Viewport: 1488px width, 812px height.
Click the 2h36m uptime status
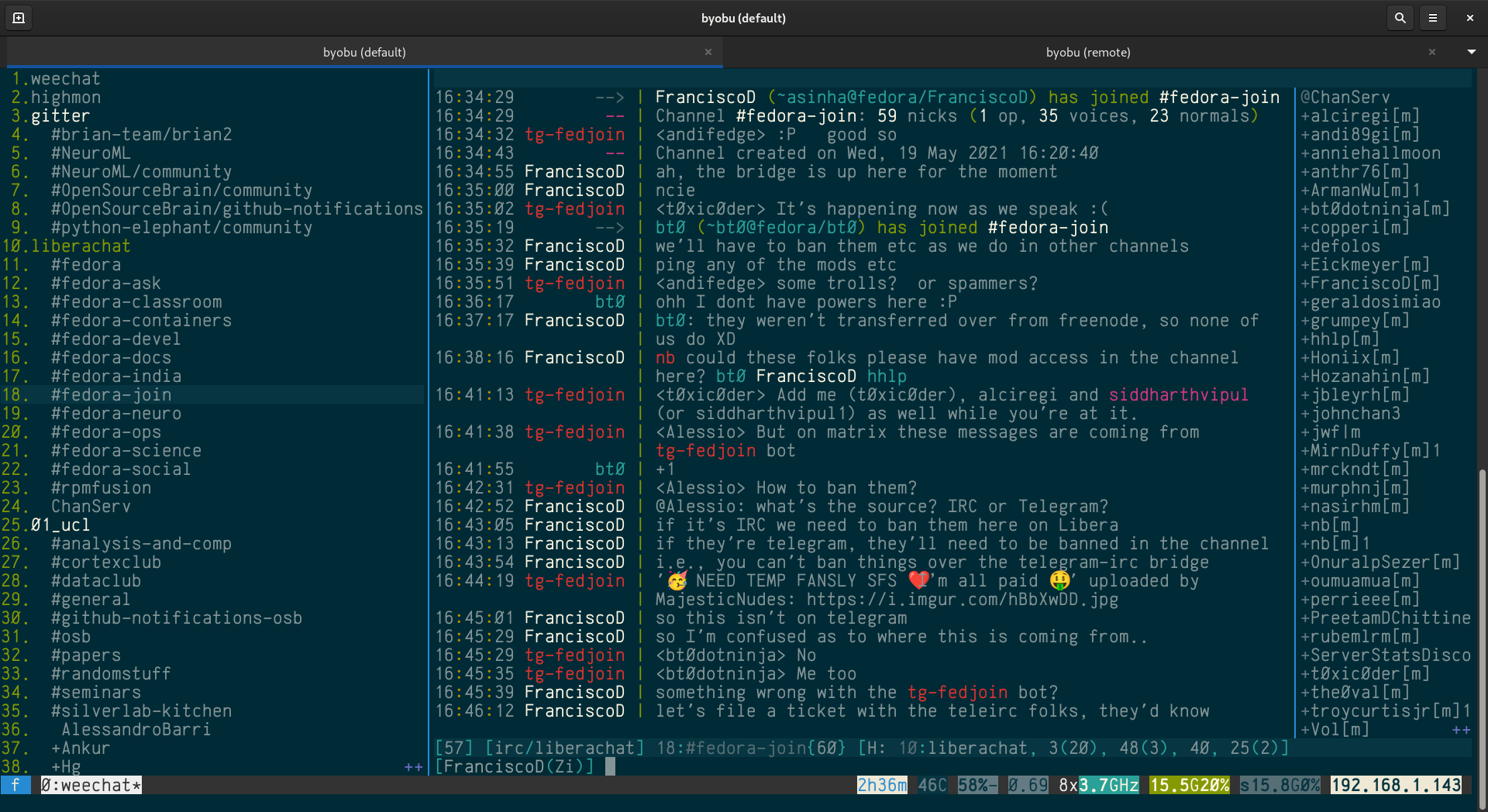click(882, 786)
